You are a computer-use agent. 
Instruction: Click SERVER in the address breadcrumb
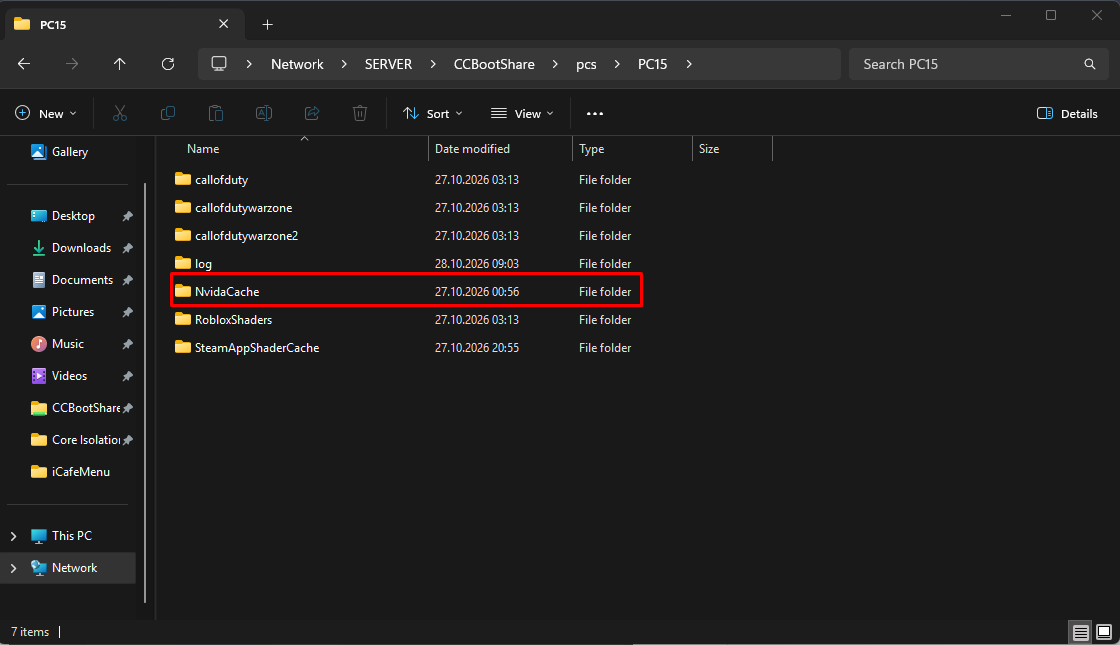[x=389, y=64]
